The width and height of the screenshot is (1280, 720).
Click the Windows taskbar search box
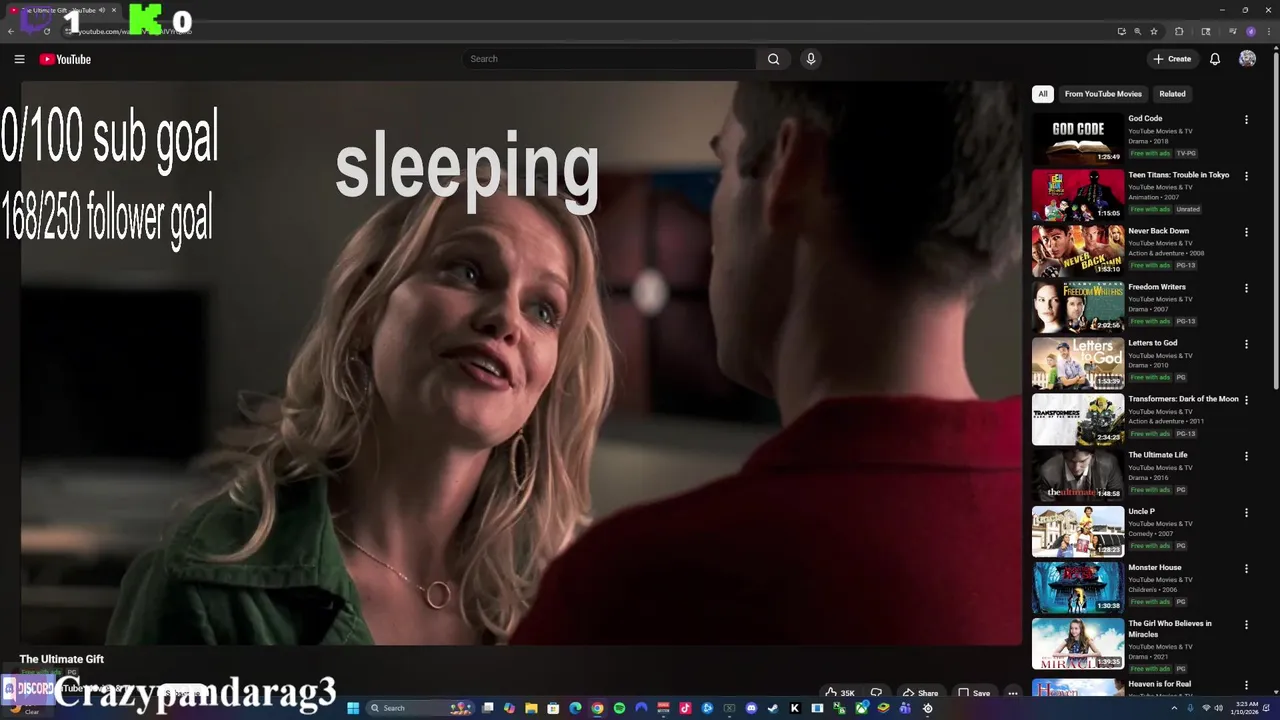coord(420,708)
